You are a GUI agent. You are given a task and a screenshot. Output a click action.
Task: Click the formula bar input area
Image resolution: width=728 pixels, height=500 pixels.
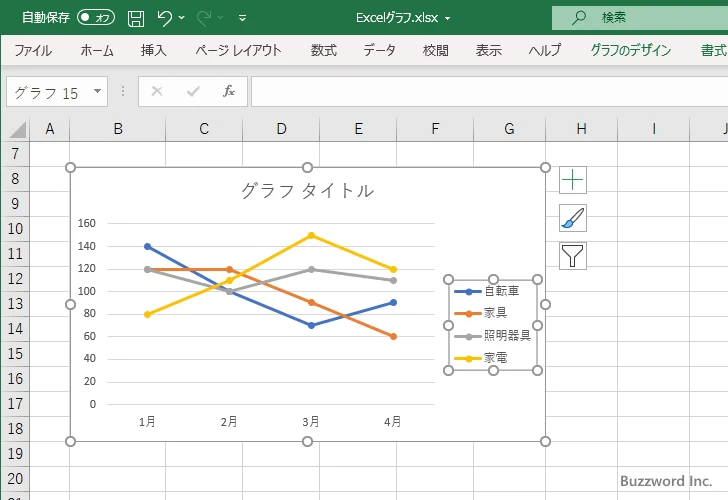(x=489, y=92)
